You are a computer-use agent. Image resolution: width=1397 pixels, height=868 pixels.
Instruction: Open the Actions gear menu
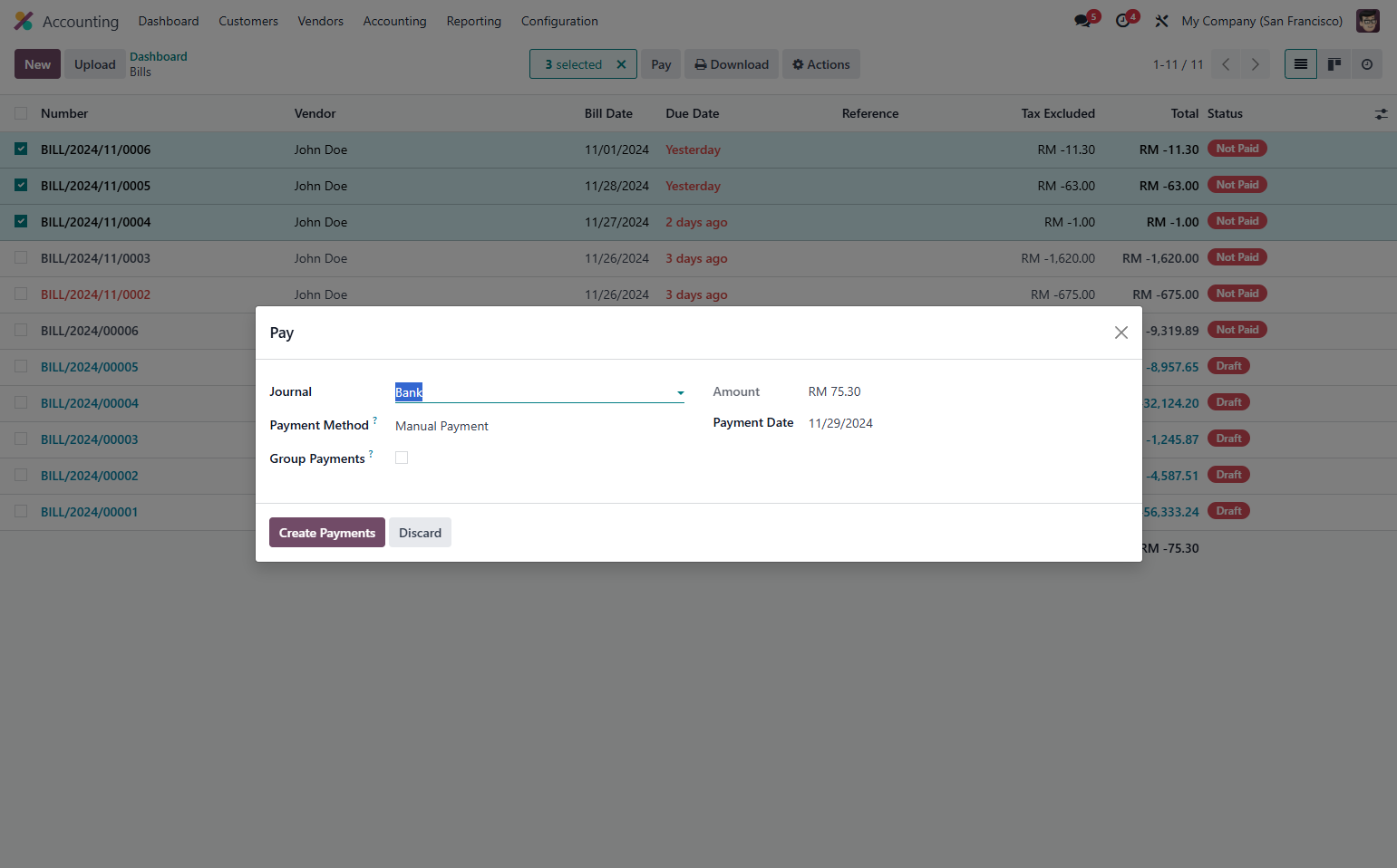(x=821, y=64)
